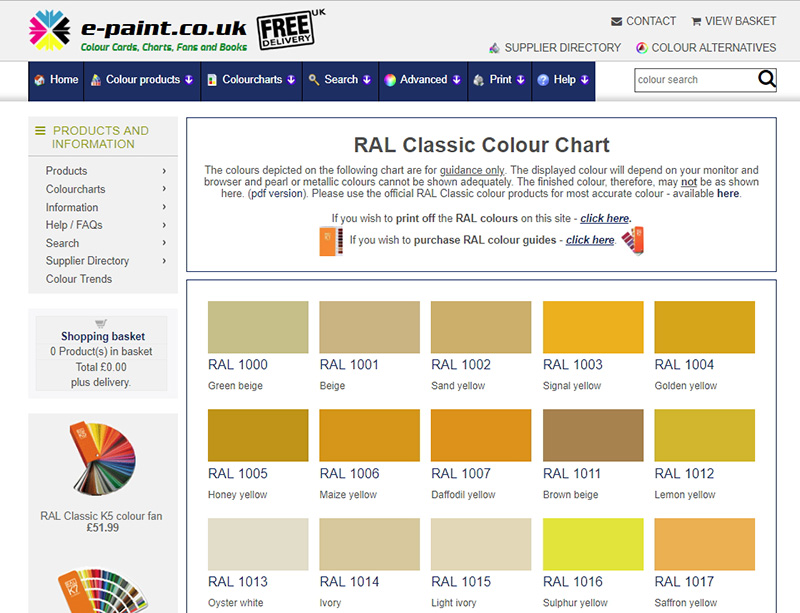Click the shopping basket cart icon in sidebar
Viewport: 800px width, 613px height.
[x=101, y=323]
